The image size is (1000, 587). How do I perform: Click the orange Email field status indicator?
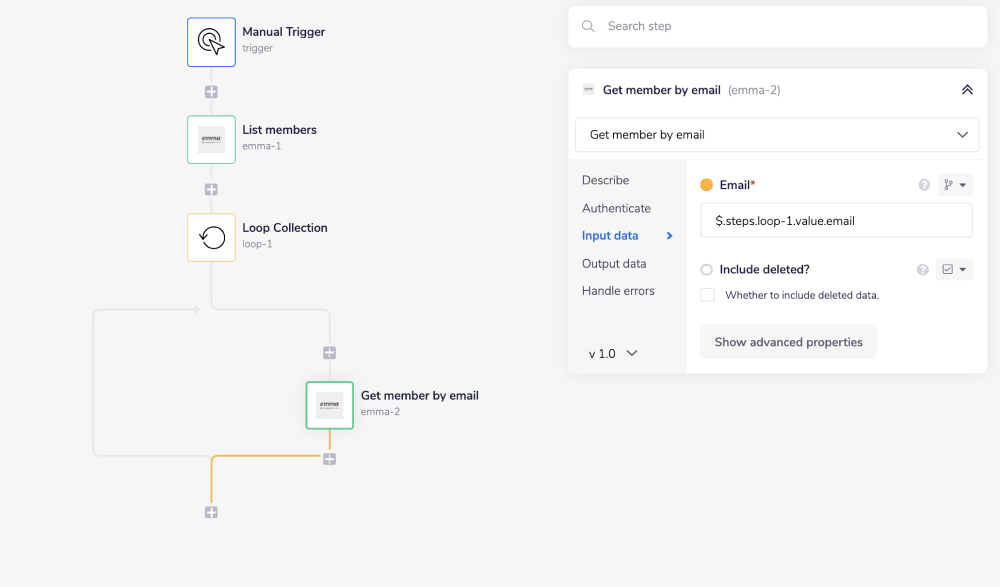coord(706,185)
